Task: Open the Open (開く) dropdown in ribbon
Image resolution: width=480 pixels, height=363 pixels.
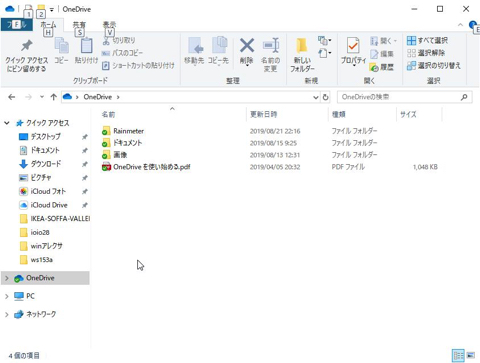Action: point(384,41)
